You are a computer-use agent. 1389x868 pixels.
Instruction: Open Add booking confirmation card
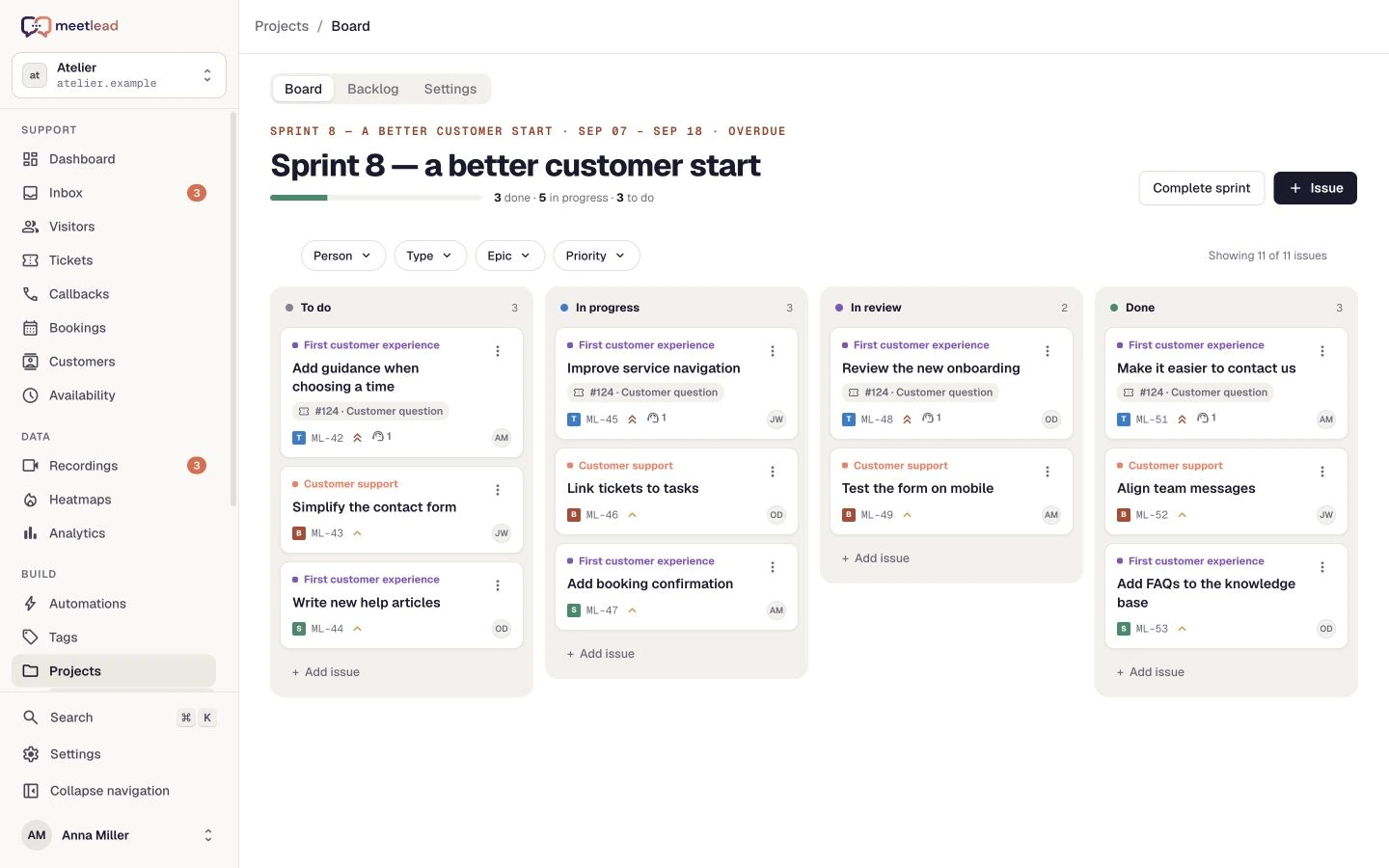pyautogui.click(x=676, y=586)
